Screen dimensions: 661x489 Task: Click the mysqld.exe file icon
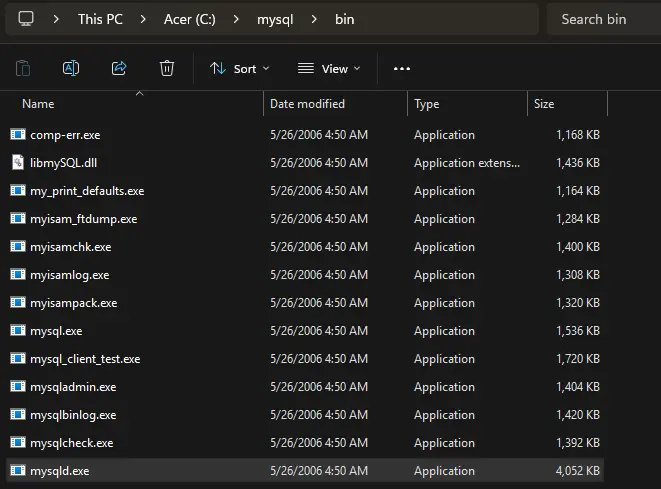coord(18,470)
